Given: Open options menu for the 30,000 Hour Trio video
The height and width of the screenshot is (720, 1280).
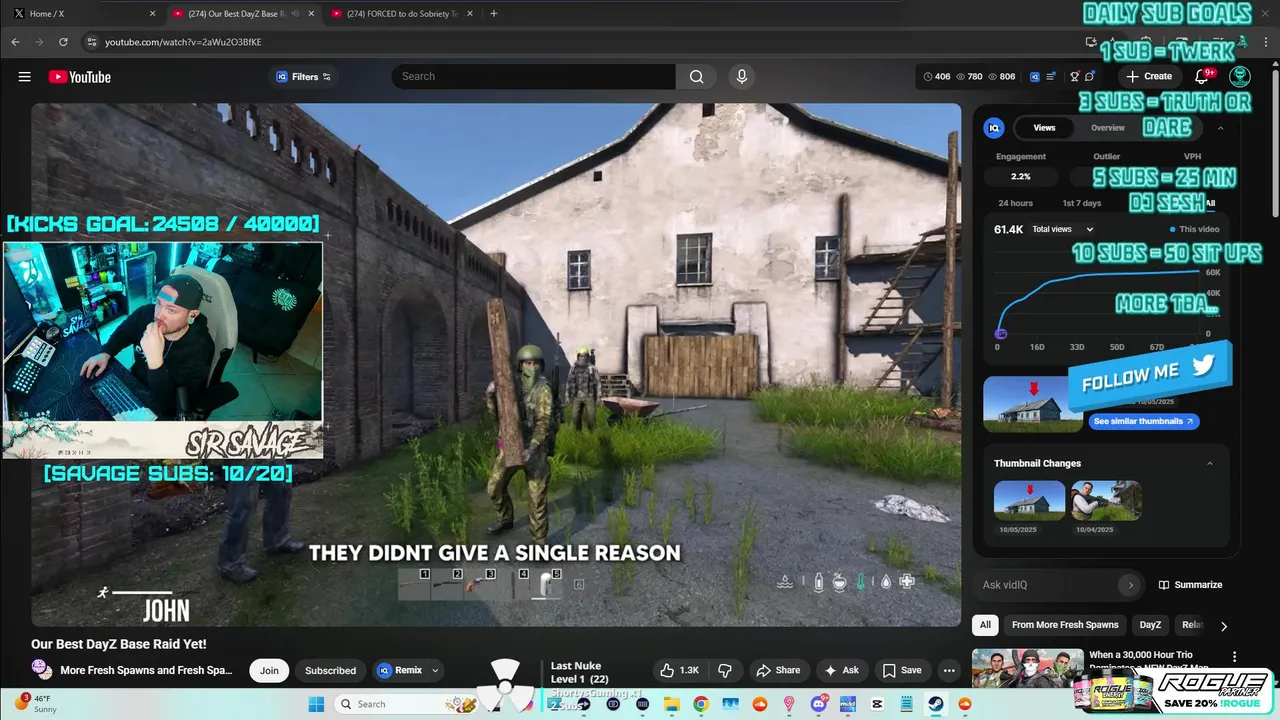Looking at the screenshot, I should (1235, 657).
